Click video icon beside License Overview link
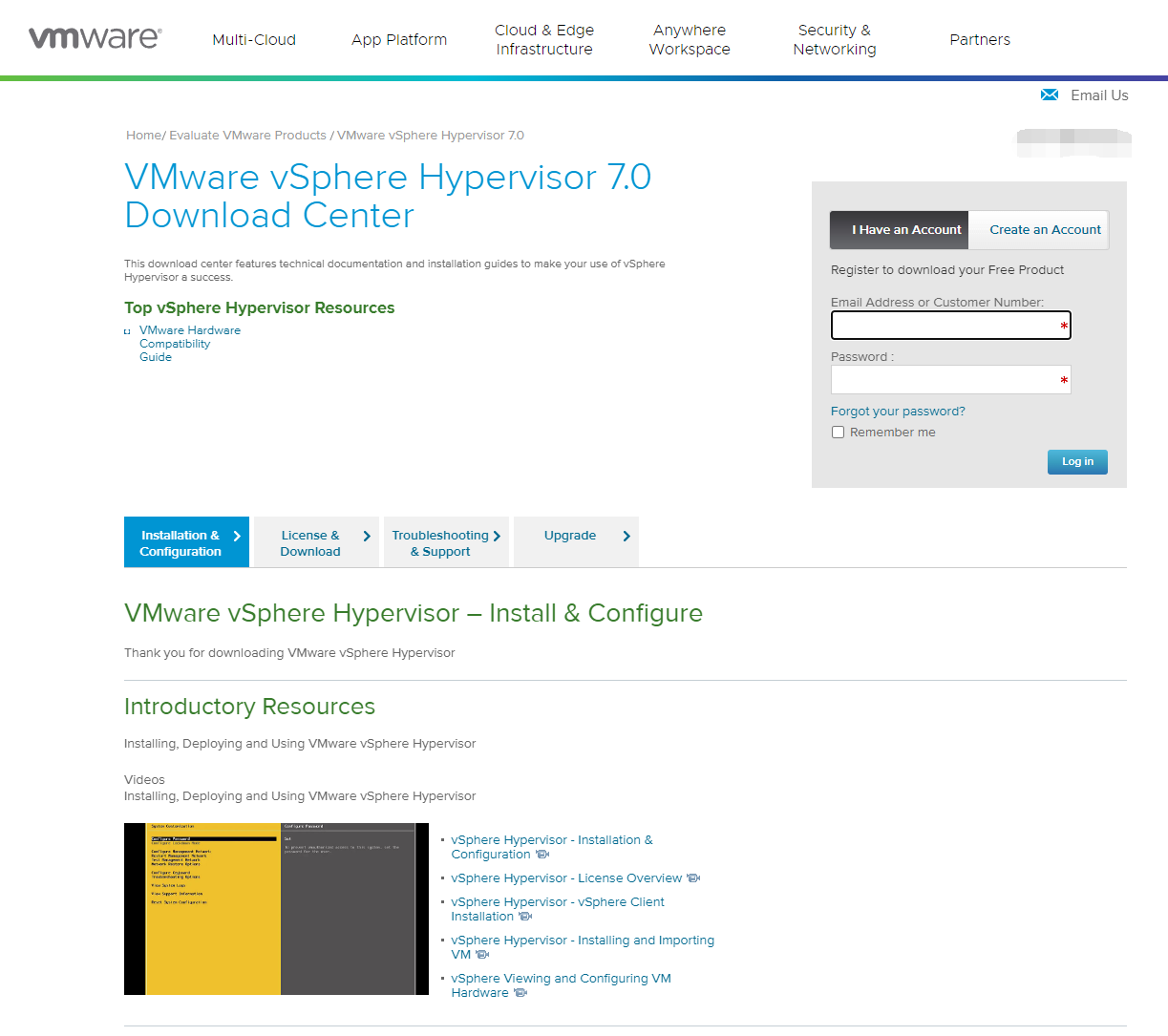Viewport: 1168px width, 1036px height. [x=693, y=878]
